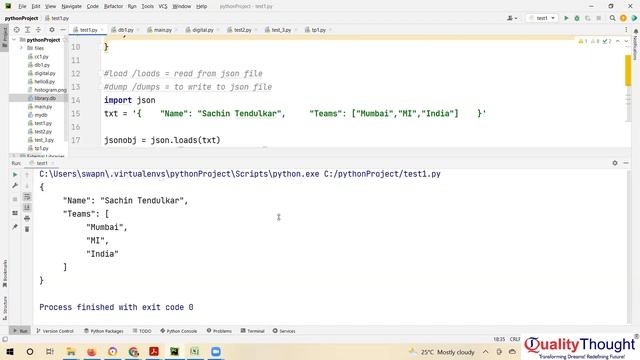Select opened file target icon in Project panel
This screenshot has width=640, height=360.
pos(17,30)
